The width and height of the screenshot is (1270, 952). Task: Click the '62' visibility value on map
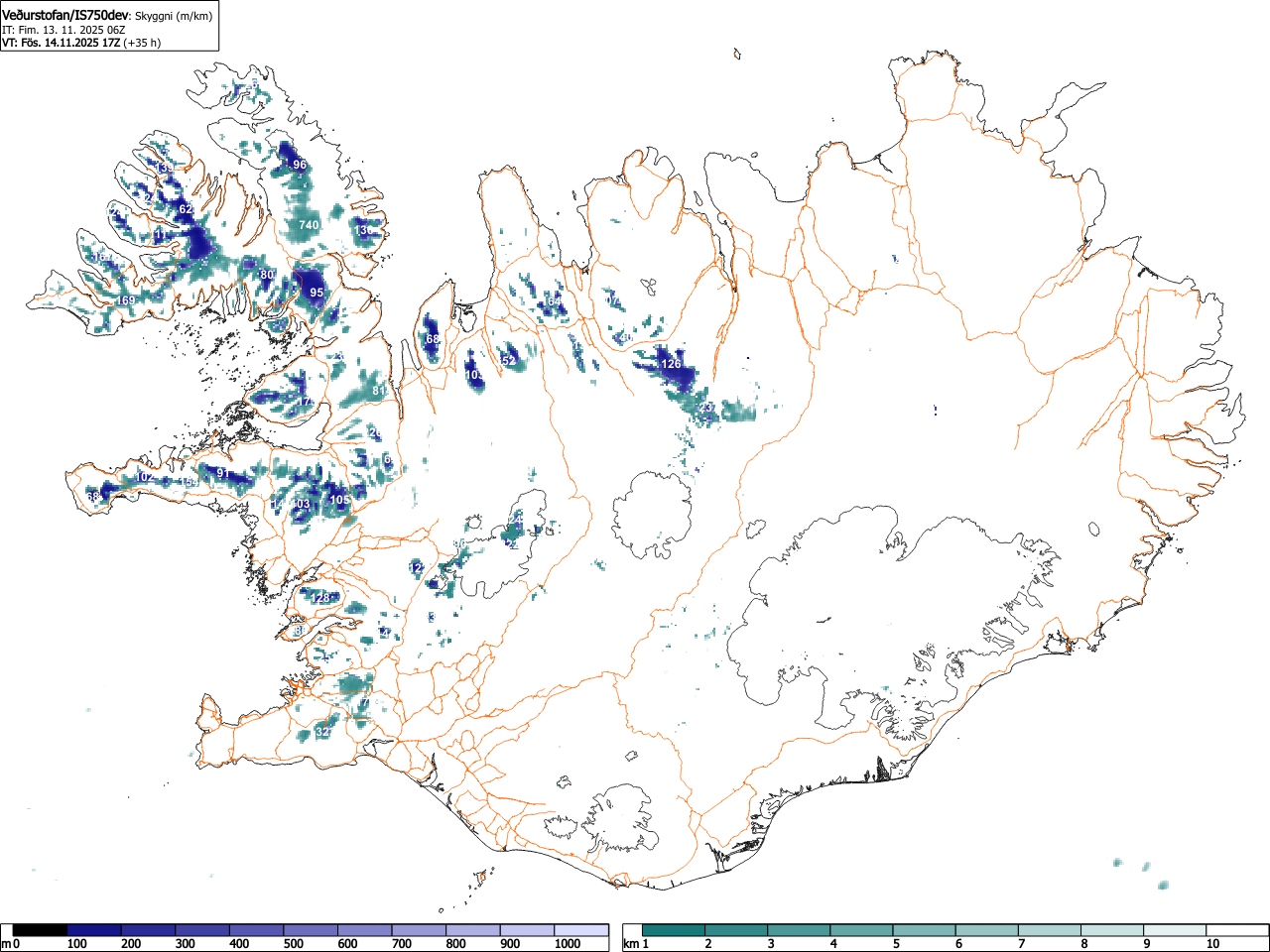coord(186,209)
